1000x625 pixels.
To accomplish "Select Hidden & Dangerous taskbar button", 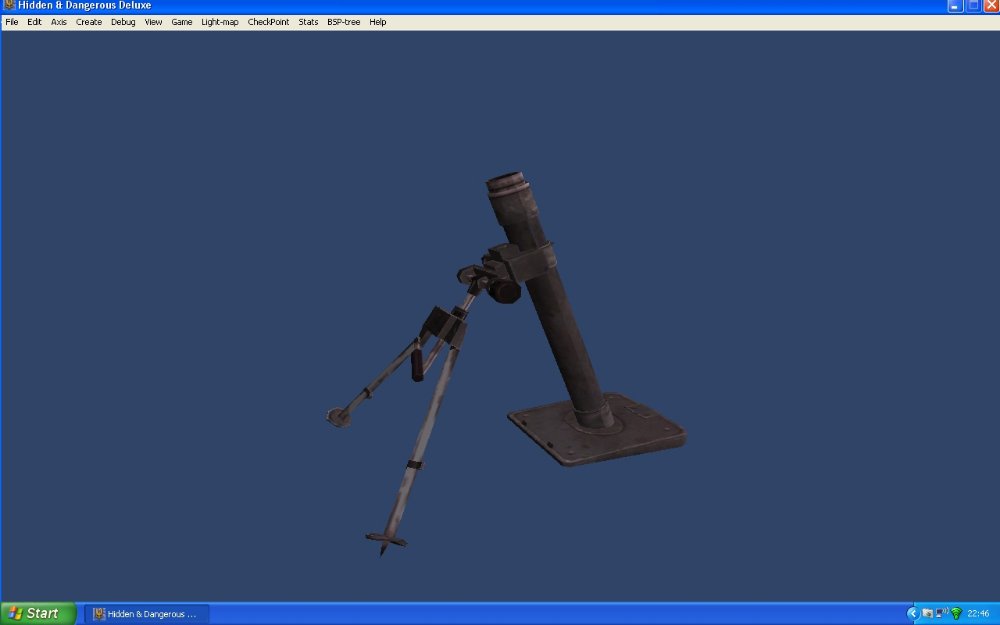I will click(x=146, y=614).
